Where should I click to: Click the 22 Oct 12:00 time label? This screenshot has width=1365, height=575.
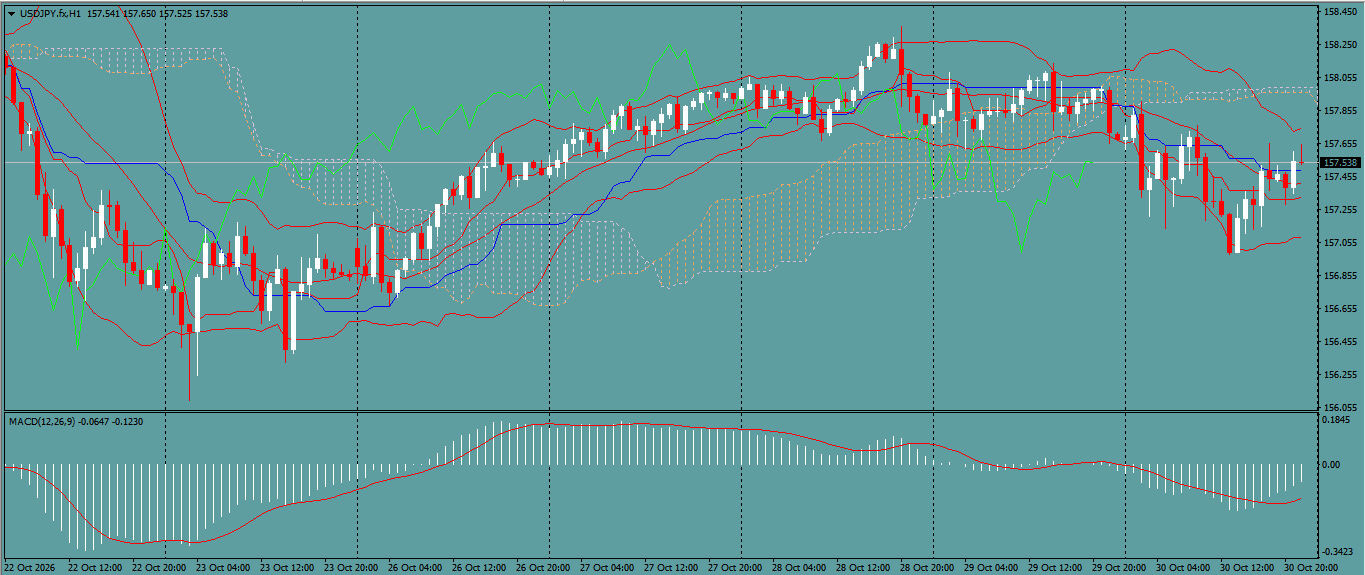click(x=94, y=567)
